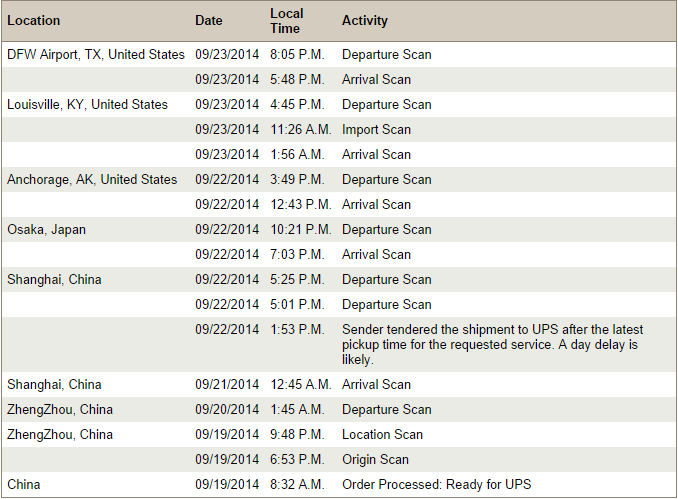The width and height of the screenshot is (678, 499).
Task: Click the Origin Scan activity entry
Action: pyautogui.click(x=375, y=460)
